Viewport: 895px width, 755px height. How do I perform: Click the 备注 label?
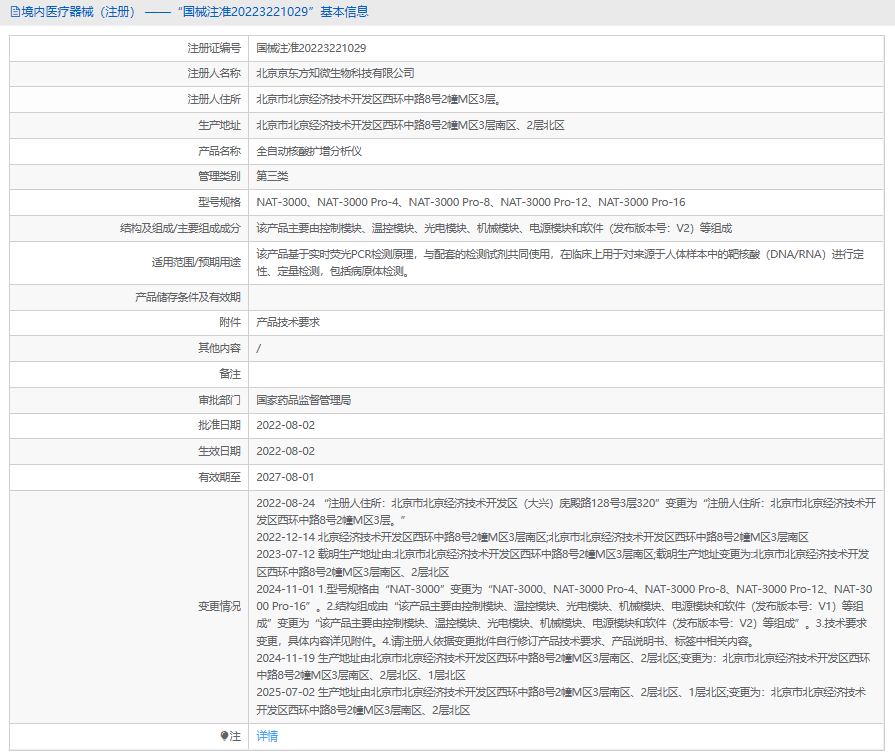[230, 374]
